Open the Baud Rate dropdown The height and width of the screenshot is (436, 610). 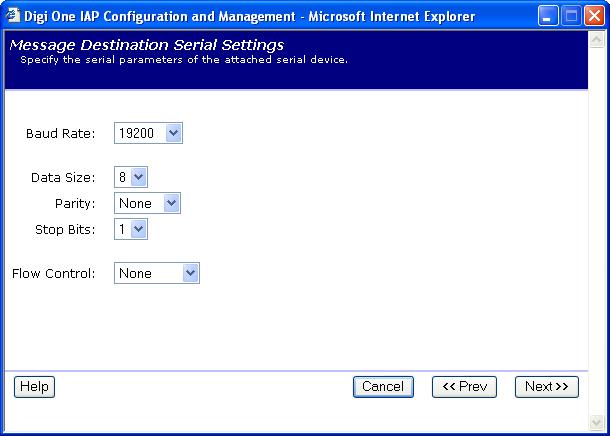(x=148, y=133)
